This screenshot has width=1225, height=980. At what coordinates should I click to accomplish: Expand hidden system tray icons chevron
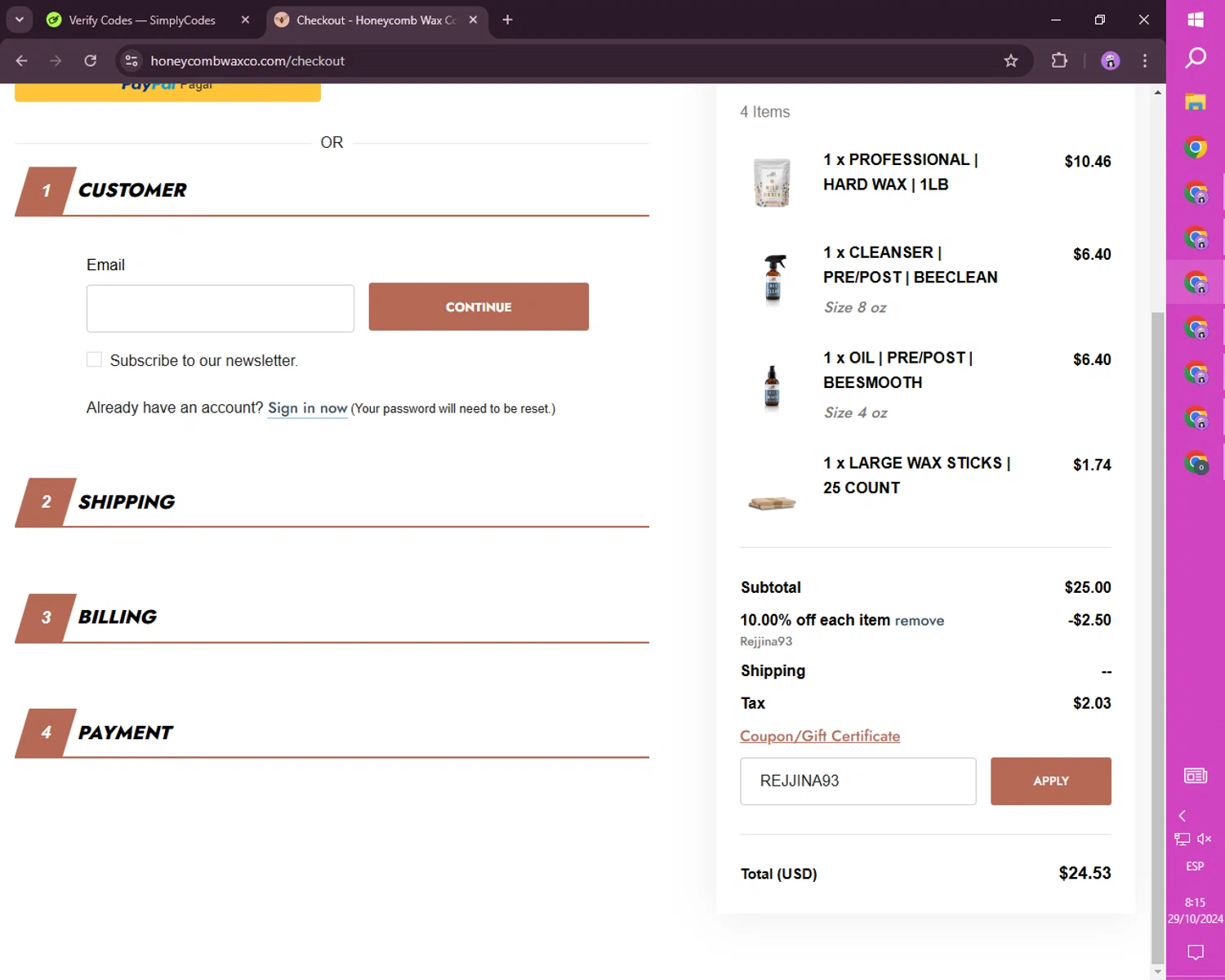[x=1182, y=816]
